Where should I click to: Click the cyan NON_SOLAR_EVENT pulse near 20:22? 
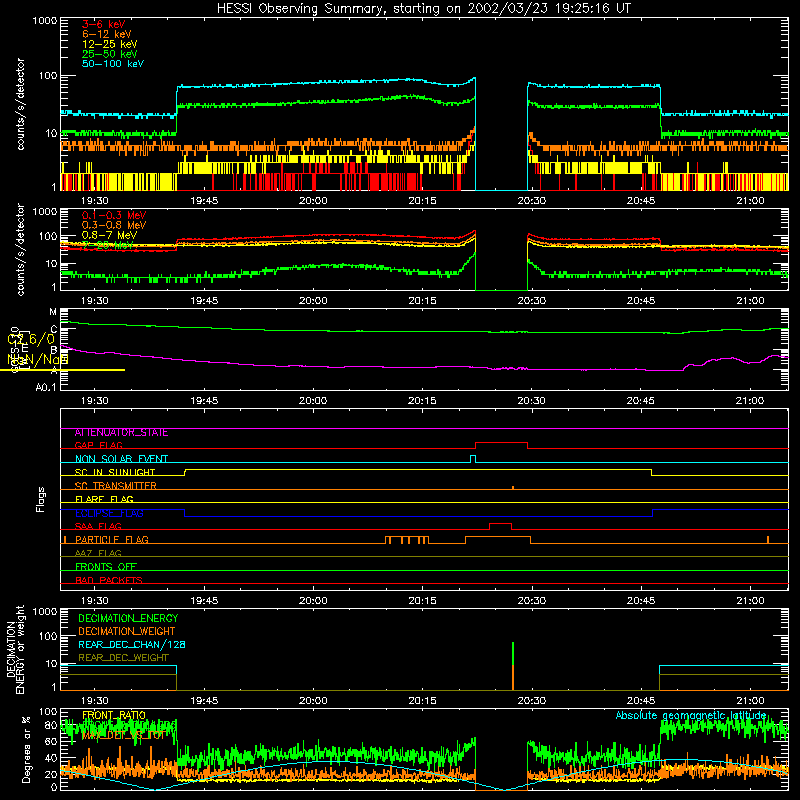pos(473,459)
